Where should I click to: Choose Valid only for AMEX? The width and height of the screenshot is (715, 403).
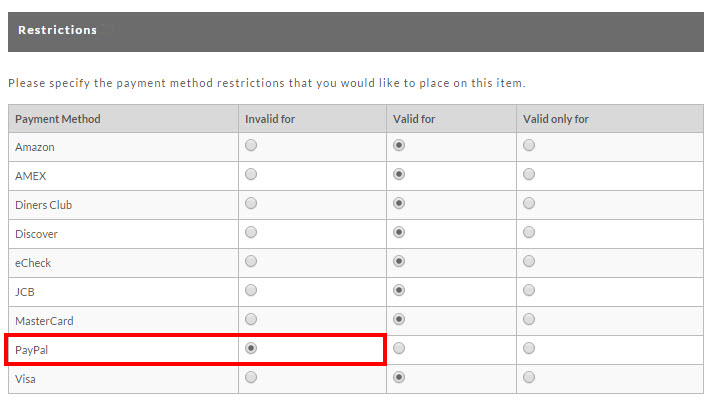[529, 174]
